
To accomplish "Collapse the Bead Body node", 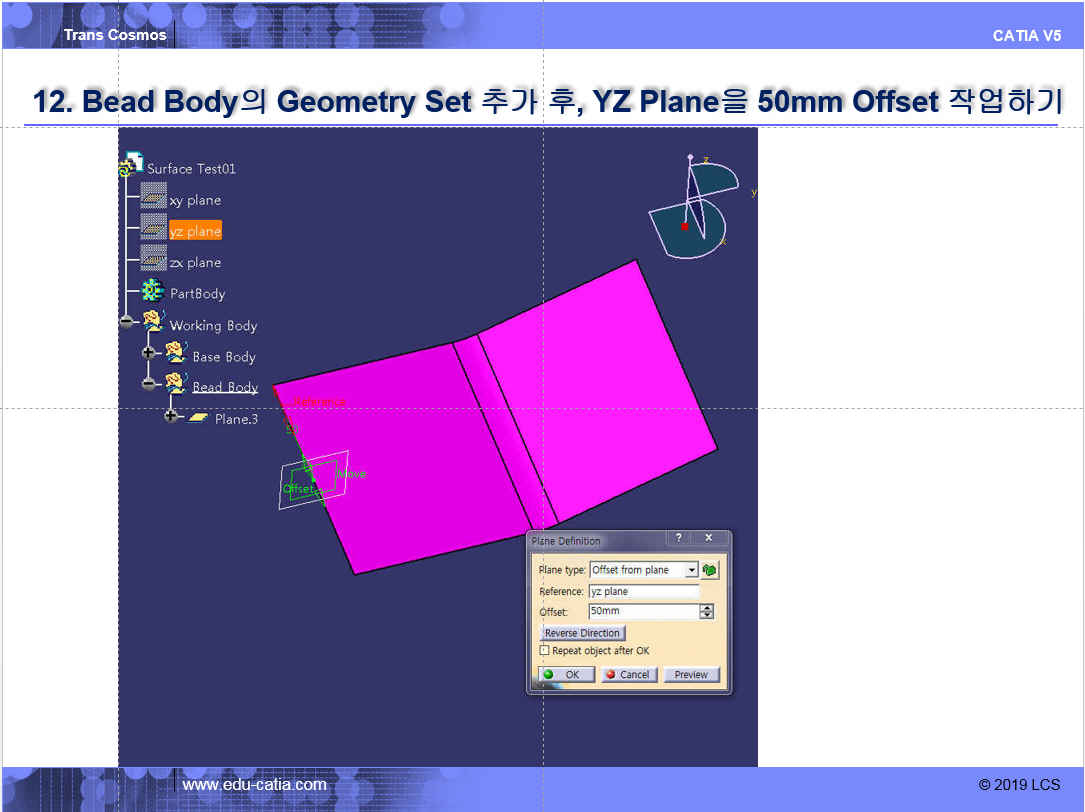I will (148, 383).
